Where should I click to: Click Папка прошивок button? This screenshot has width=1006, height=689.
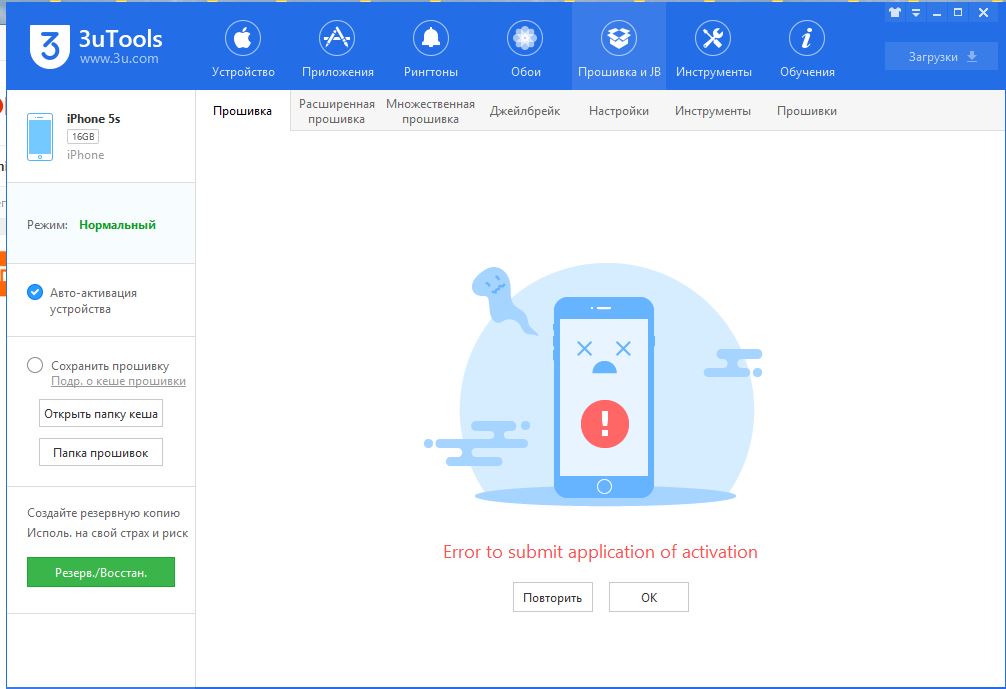click(x=101, y=452)
